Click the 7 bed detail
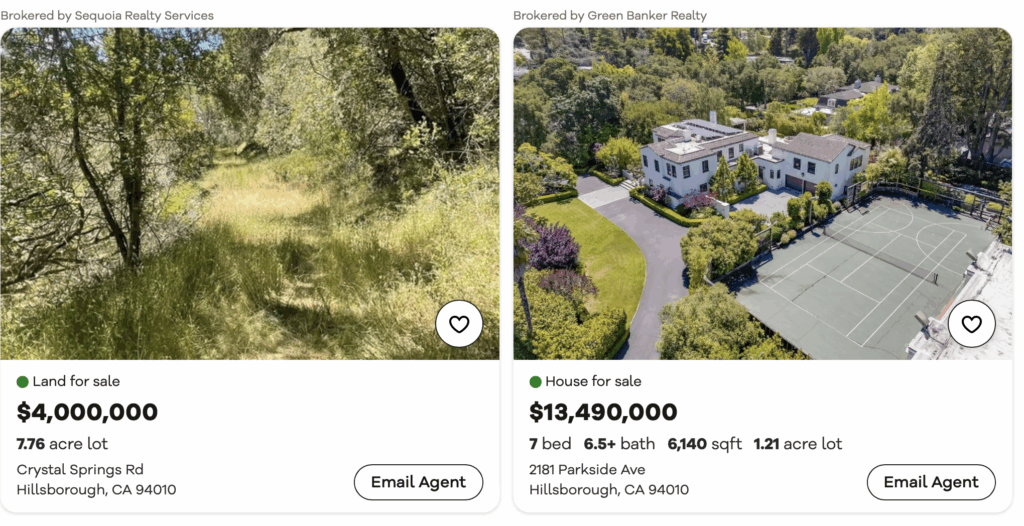Viewport: 1024px width, 526px height. point(550,444)
